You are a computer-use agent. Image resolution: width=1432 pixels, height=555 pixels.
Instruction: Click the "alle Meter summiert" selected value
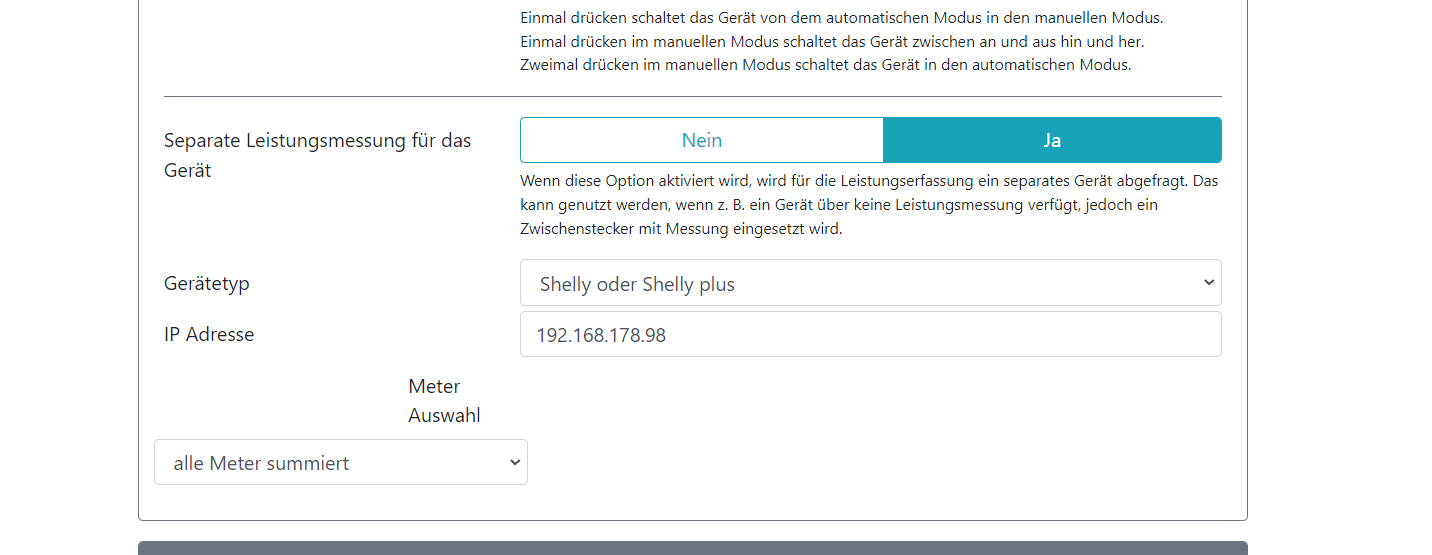click(261, 463)
